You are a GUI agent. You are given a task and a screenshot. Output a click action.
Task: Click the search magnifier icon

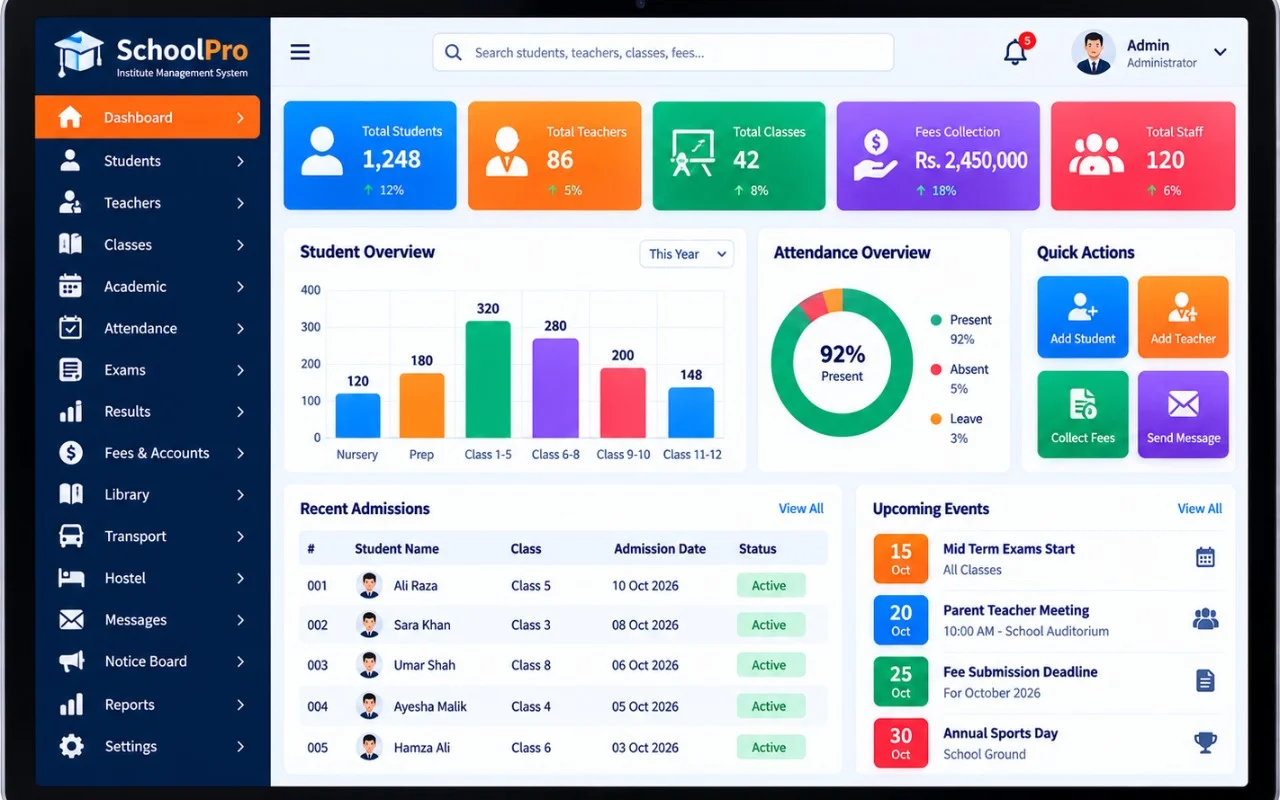pos(453,52)
